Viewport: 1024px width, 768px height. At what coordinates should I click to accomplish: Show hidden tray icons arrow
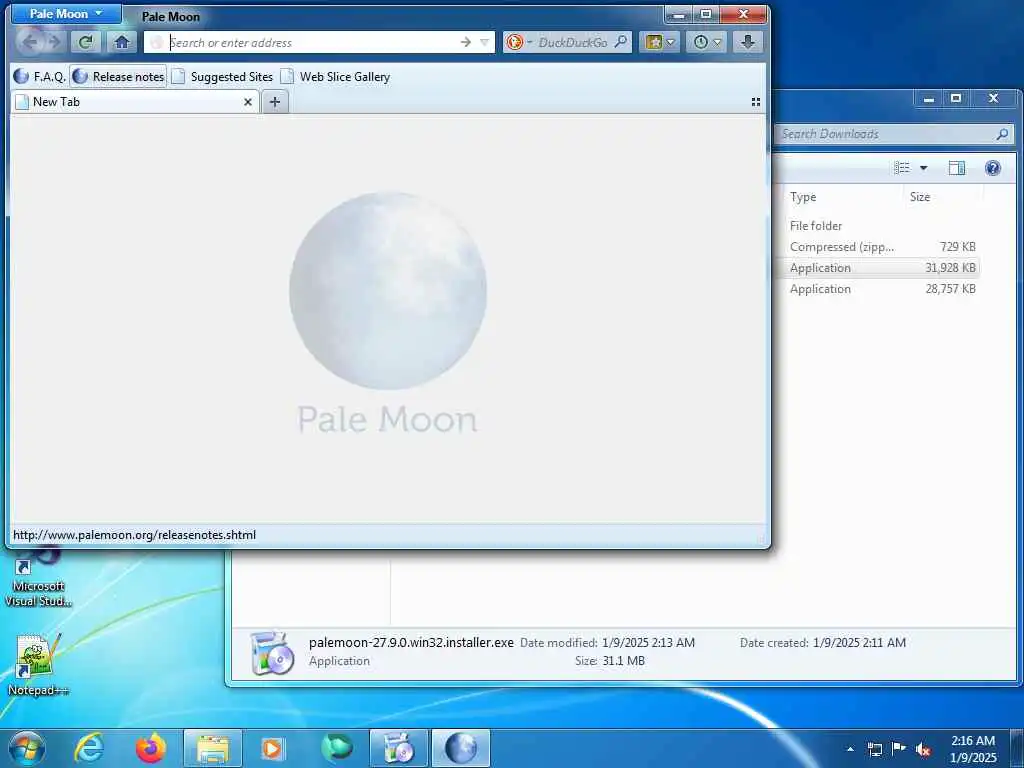coord(850,749)
